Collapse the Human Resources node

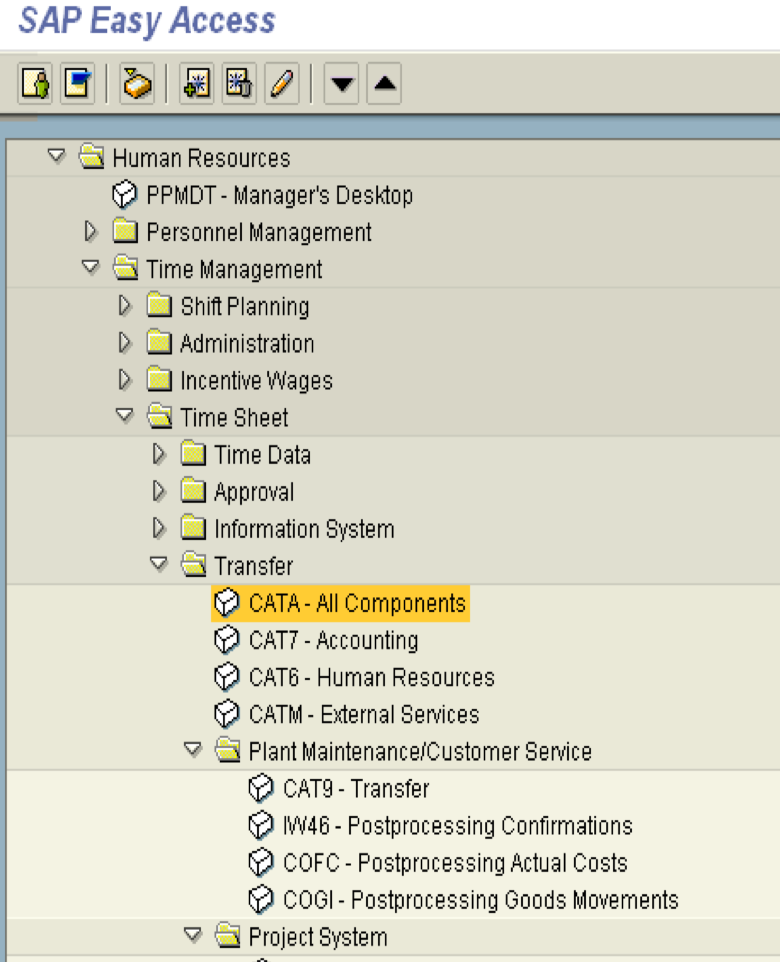[56, 157]
